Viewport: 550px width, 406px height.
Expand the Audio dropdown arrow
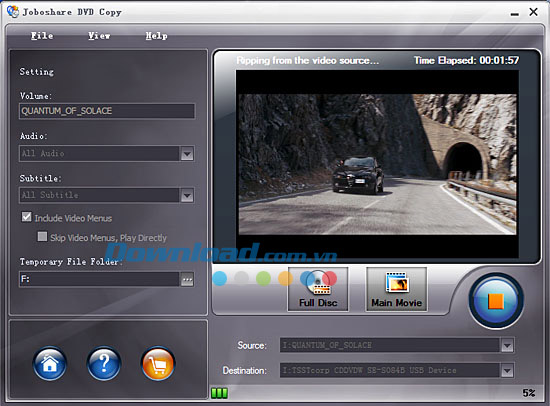[187, 154]
